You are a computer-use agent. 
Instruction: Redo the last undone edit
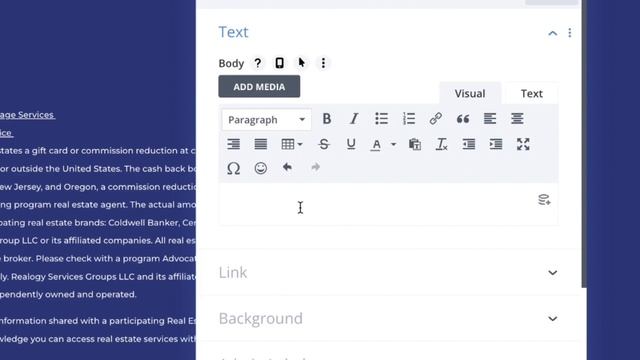316,167
